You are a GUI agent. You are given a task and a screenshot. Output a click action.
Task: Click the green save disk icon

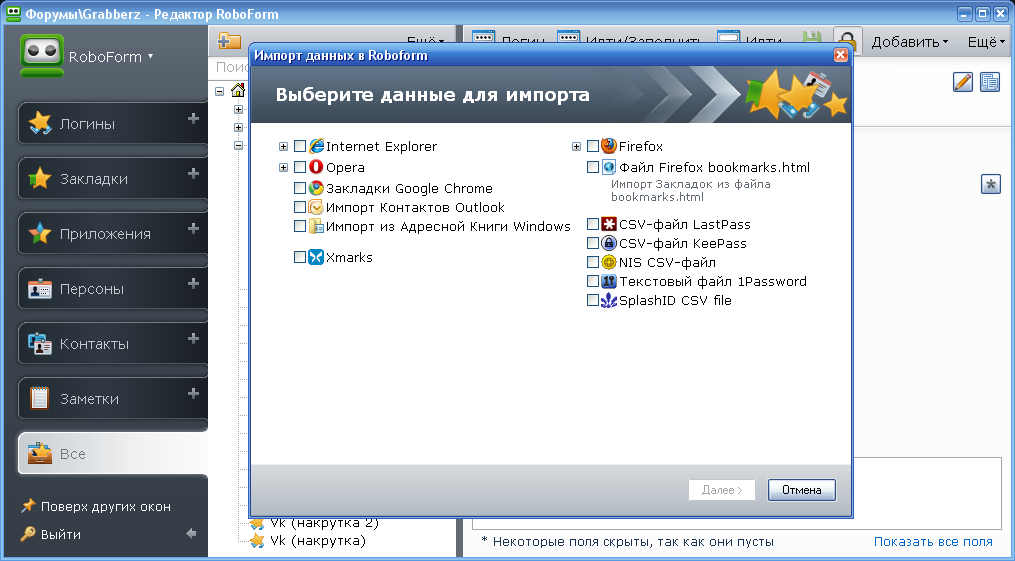(812, 39)
